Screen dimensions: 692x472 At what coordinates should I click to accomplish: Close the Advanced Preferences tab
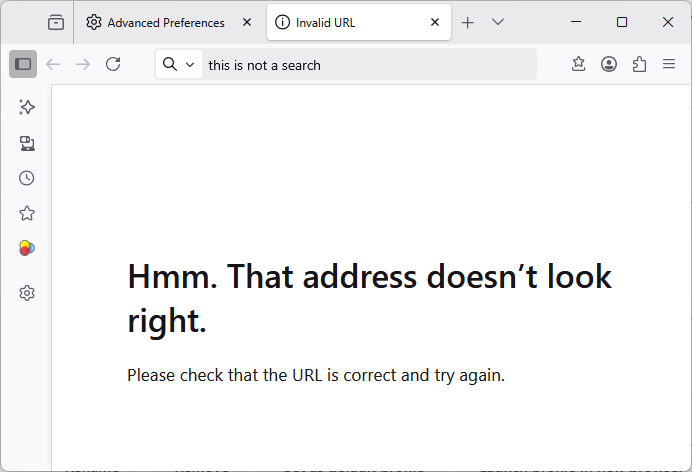click(247, 22)
